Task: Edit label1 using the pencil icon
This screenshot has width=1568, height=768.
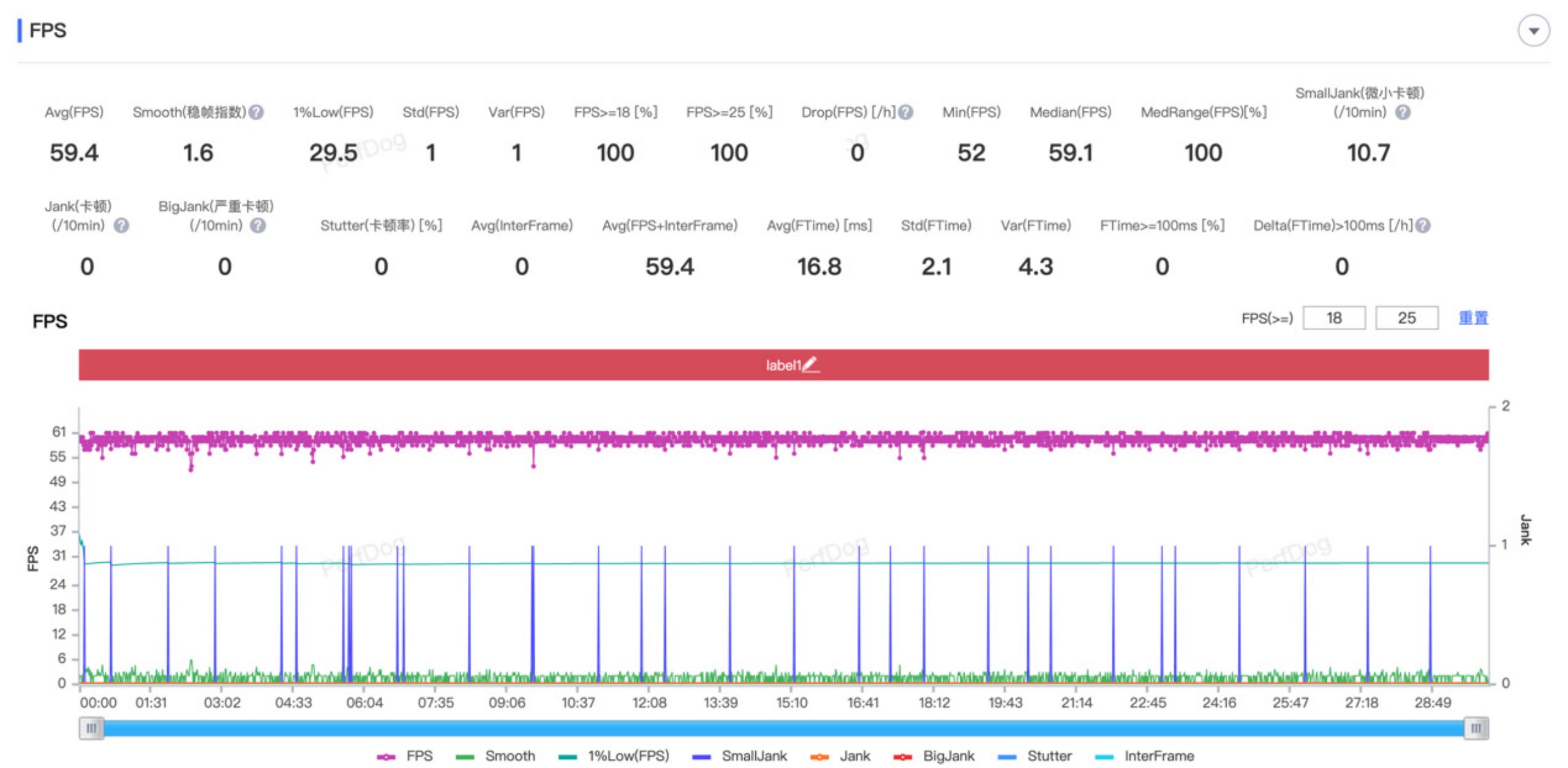Action: click(810, 364)
